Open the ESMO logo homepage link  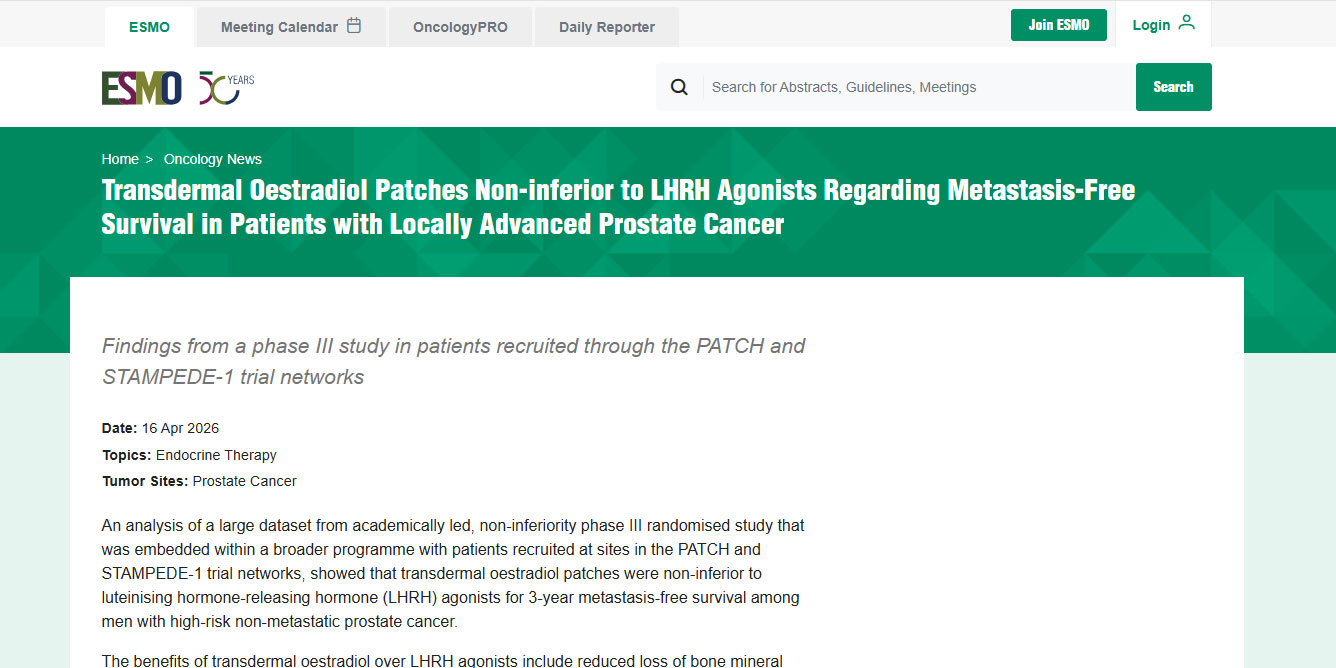141,88
